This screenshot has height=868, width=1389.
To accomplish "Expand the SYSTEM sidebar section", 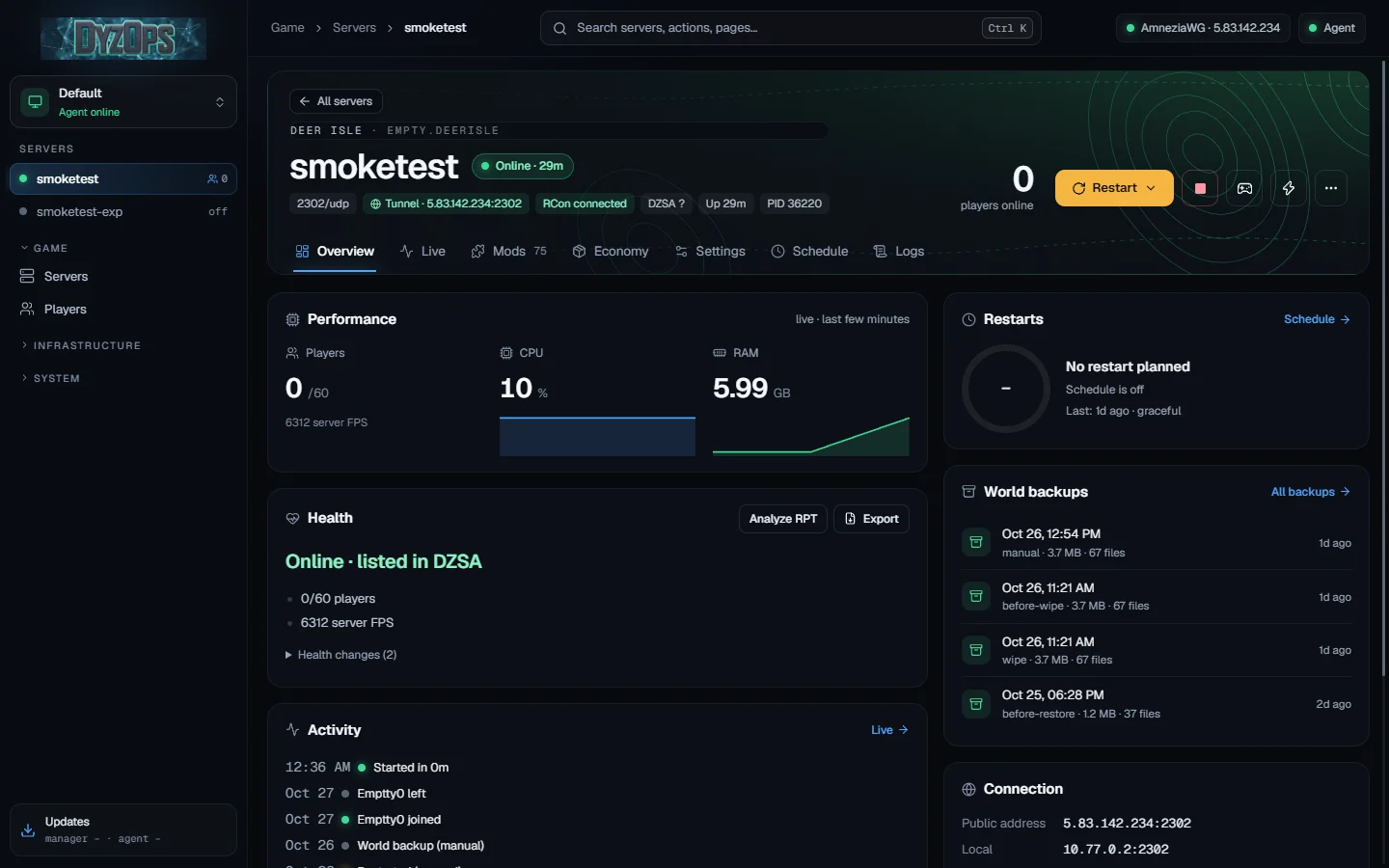I will (50, 378).
